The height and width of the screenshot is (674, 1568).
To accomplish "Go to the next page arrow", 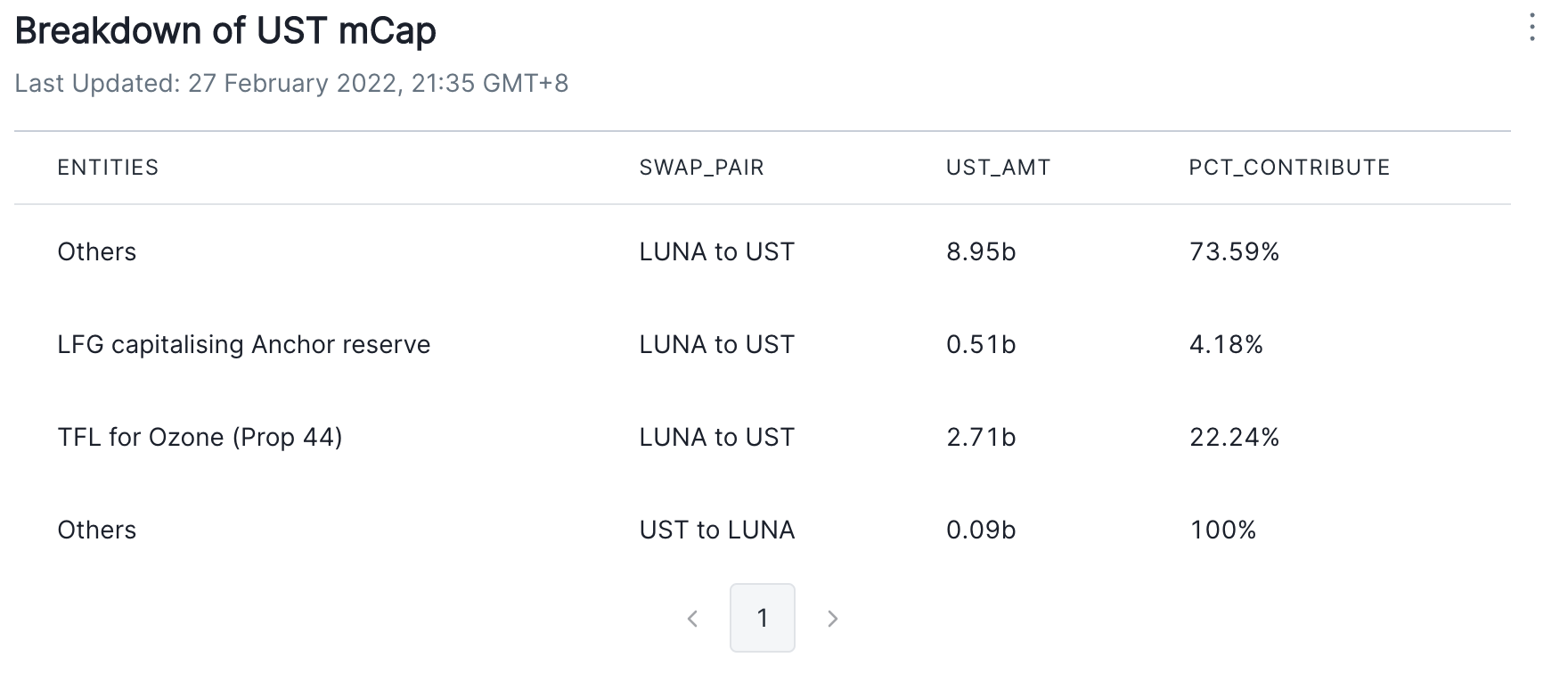I will [832, 619].
